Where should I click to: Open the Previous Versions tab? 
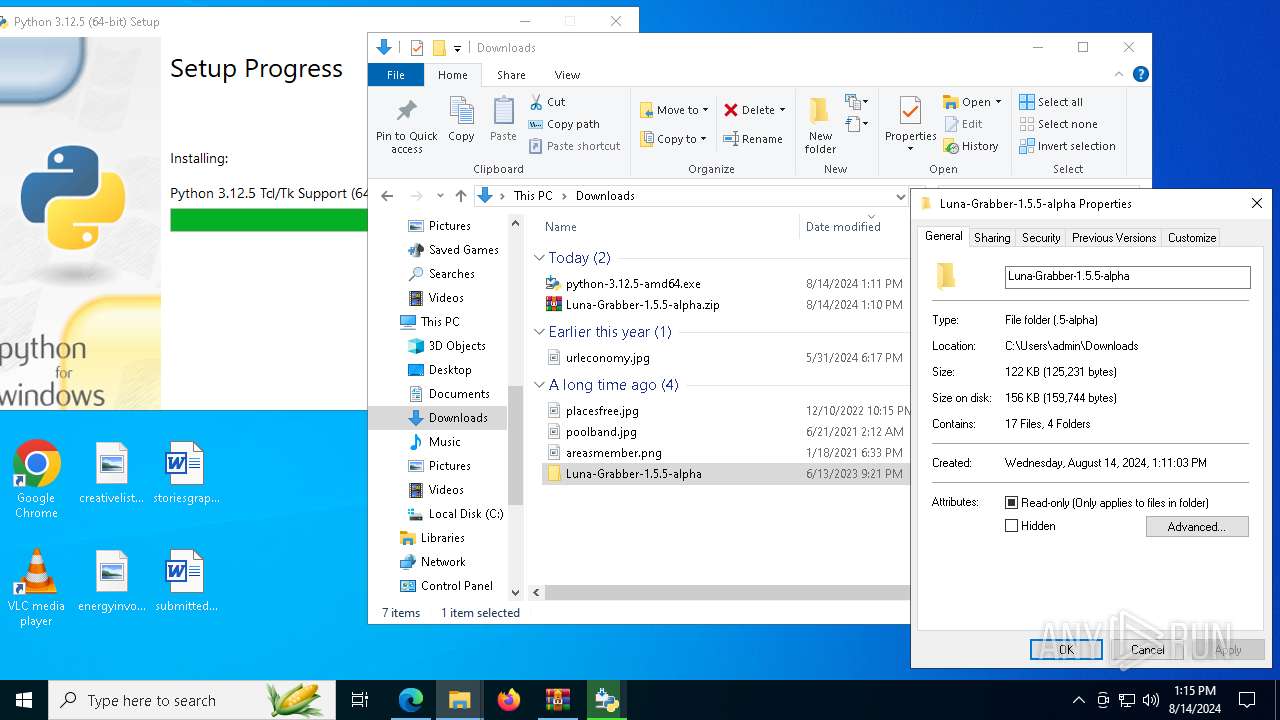point(1114,238)
